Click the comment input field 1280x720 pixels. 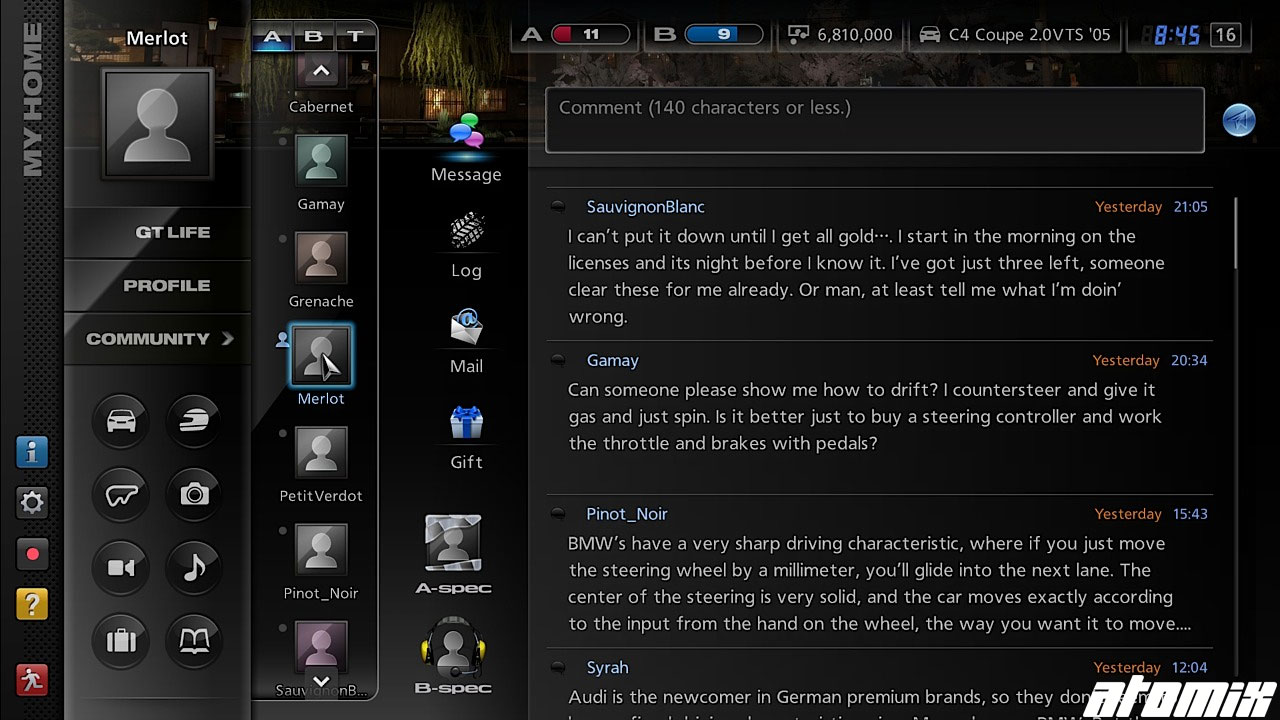(874, 120)
